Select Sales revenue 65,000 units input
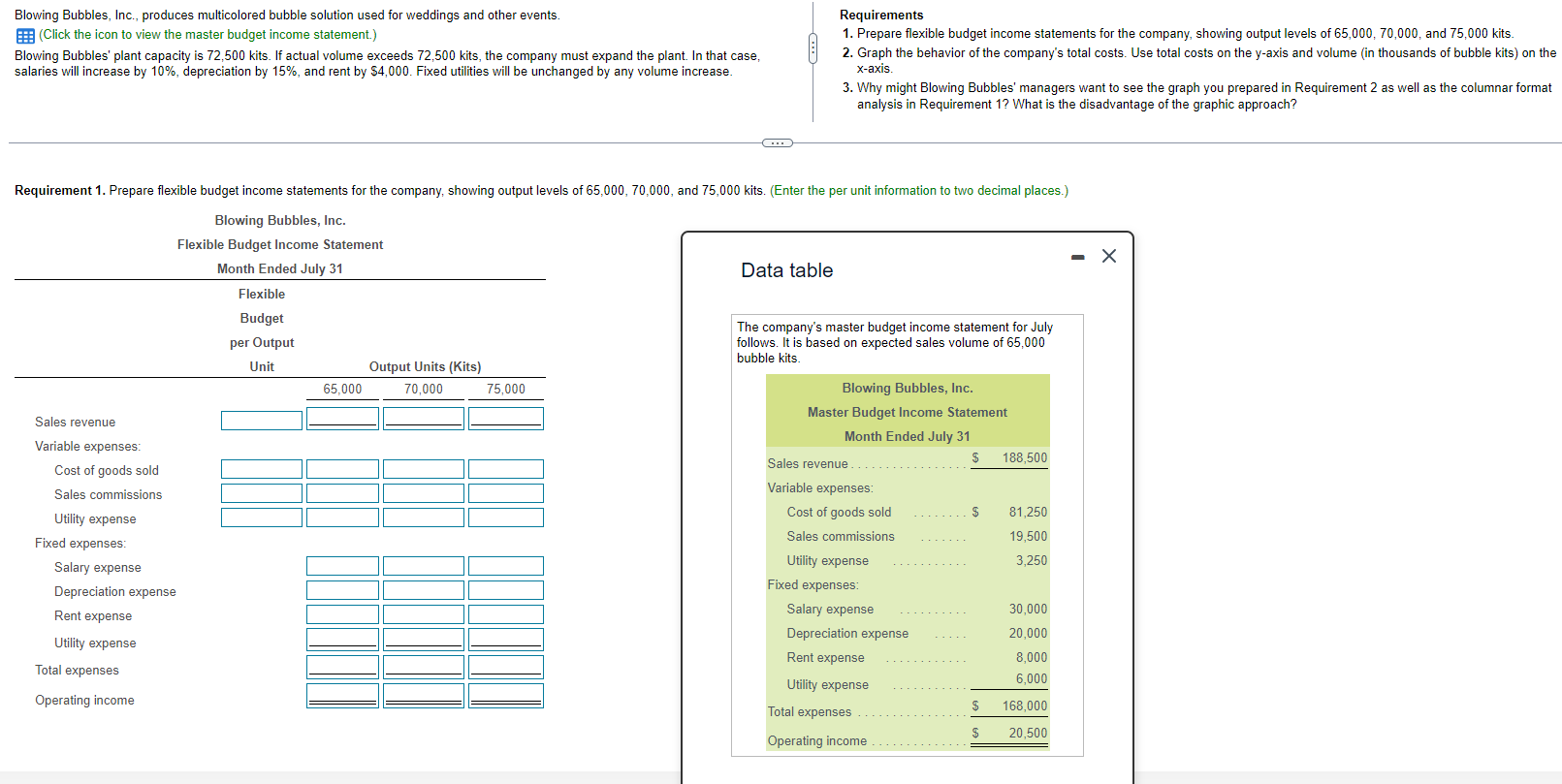The image size is (1562, 784). point(342,419)
